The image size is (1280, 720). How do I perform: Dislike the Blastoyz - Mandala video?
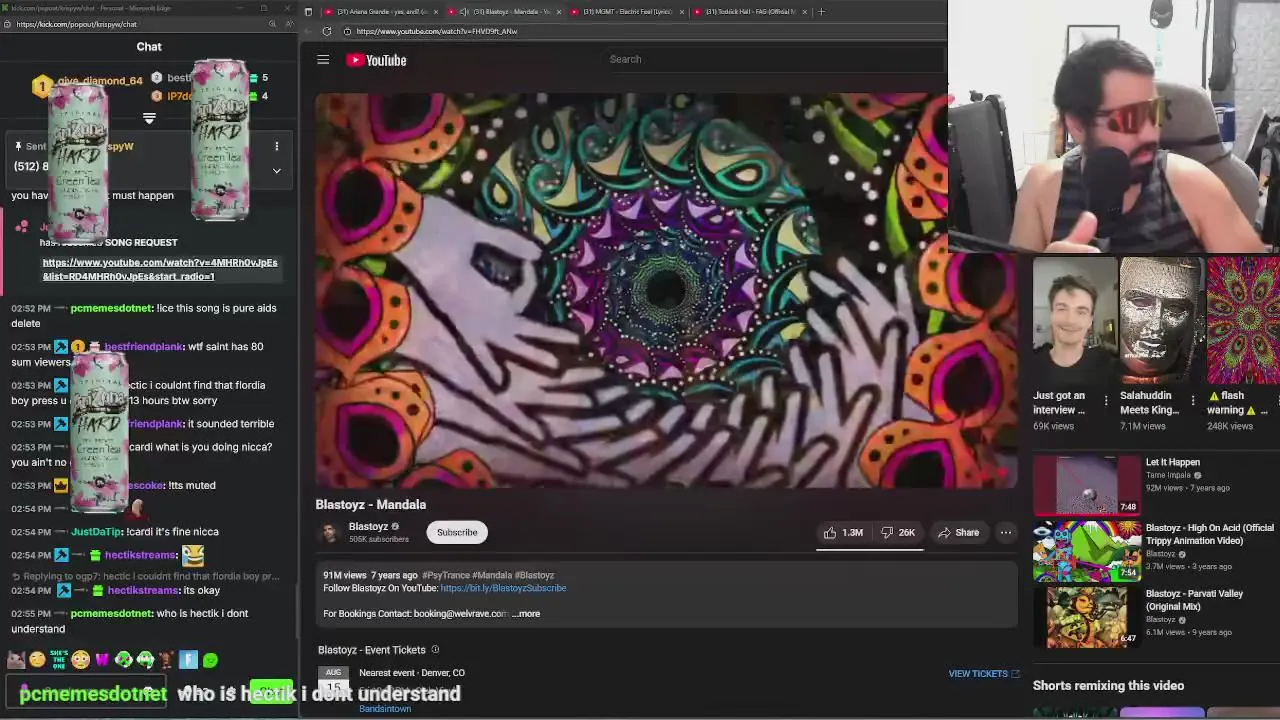pyautogui.click(x=897, y=533)
